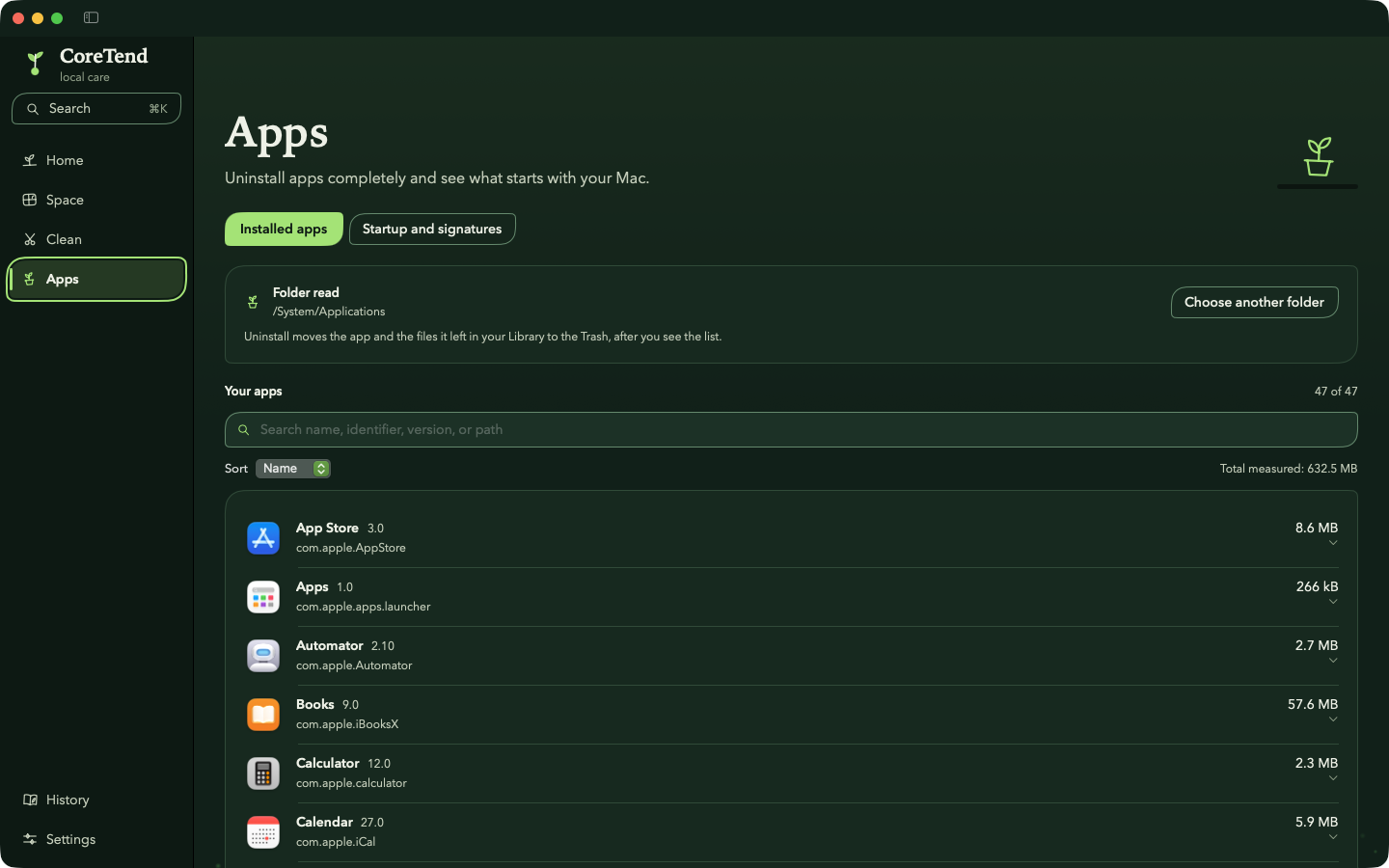Screen dimensions: 1389x868
Task: Expand the Books row chevron
Action: [x=1333, y=719]
